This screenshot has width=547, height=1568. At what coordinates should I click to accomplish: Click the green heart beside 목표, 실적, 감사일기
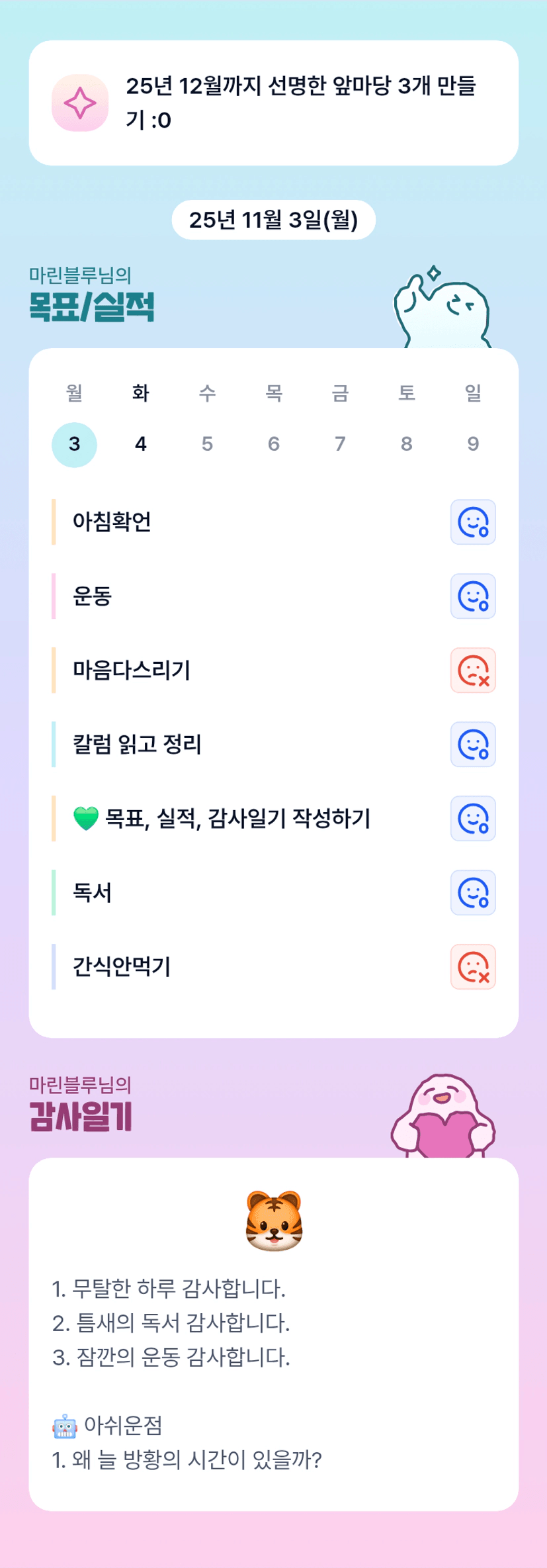pos(86,819)
